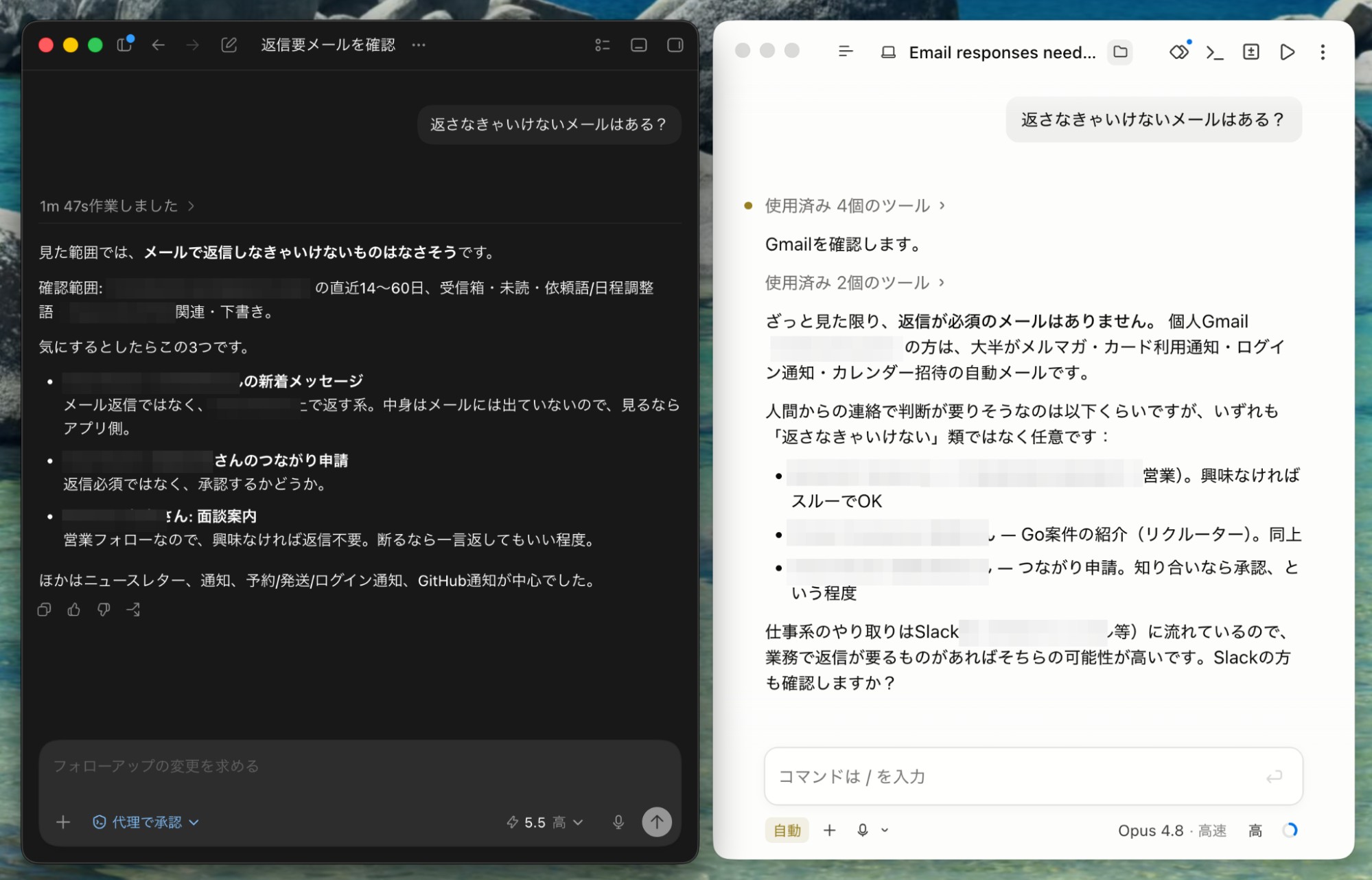This screenshot has height=880, width=1372.
Task: Expand the 1m 47s作業しました details
Action: point(117,206)
